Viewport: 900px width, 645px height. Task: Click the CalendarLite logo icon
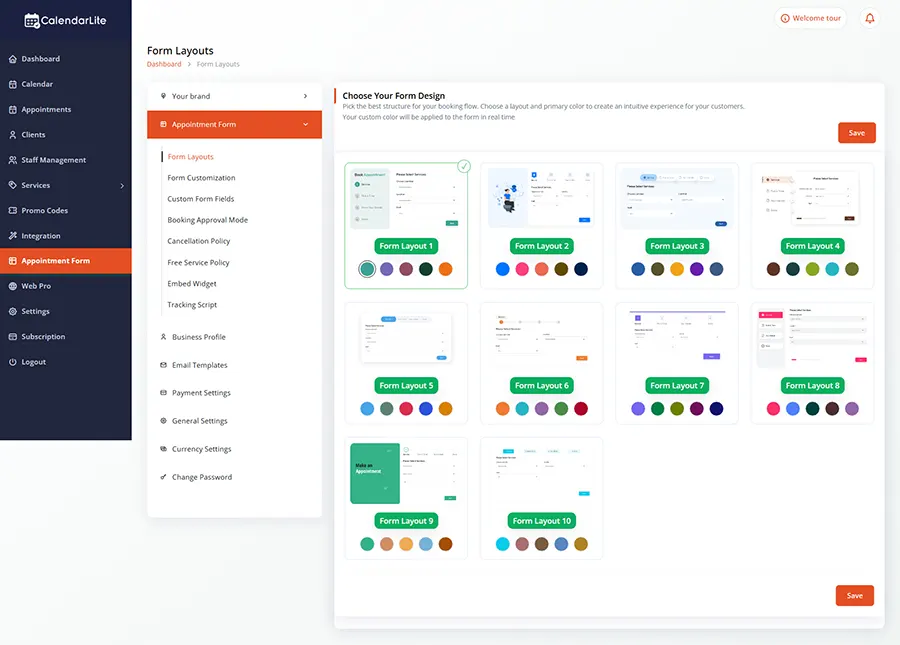tap(32, 21)
